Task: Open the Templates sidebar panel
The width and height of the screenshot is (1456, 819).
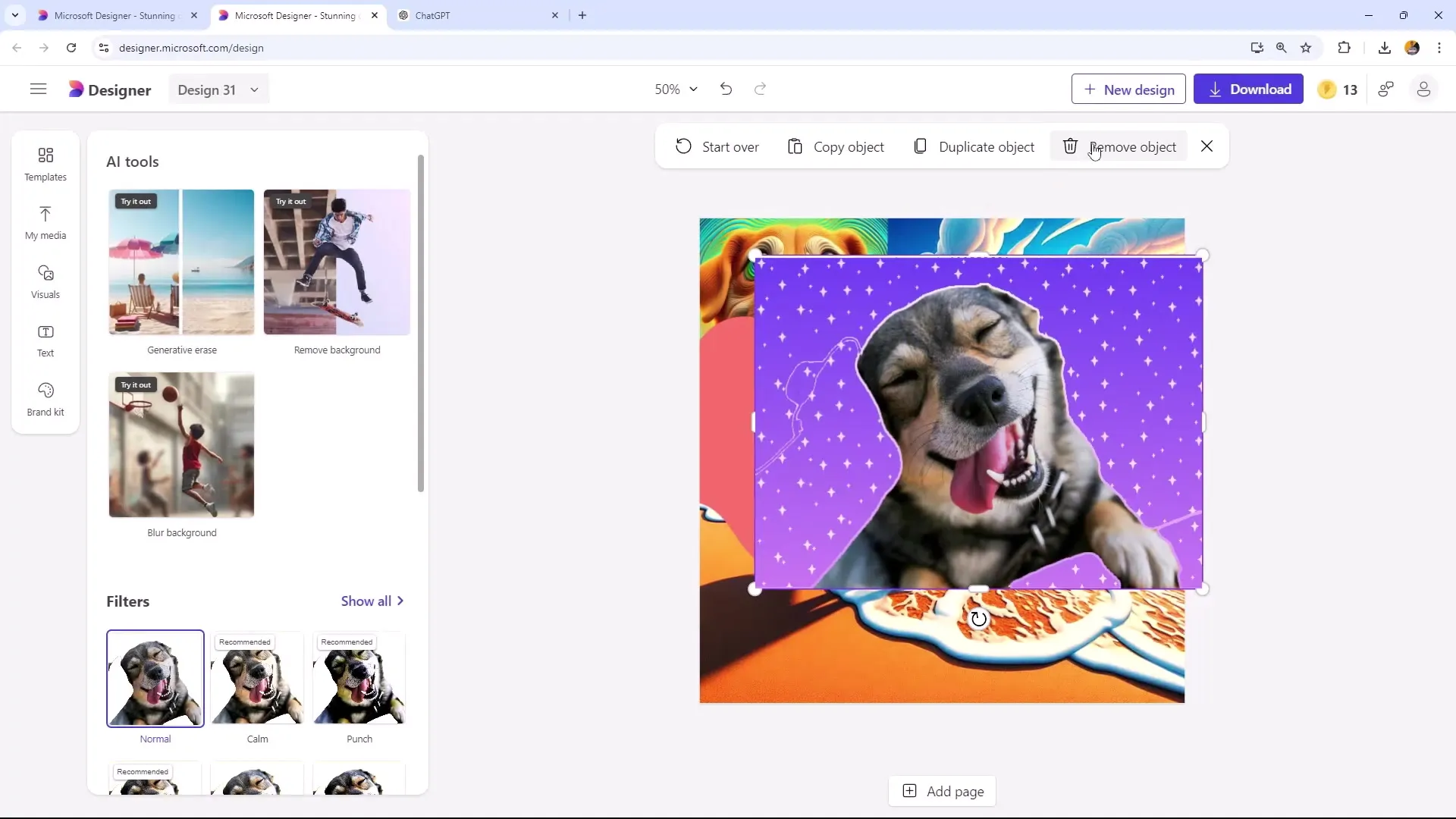Action: coord(45,165)
